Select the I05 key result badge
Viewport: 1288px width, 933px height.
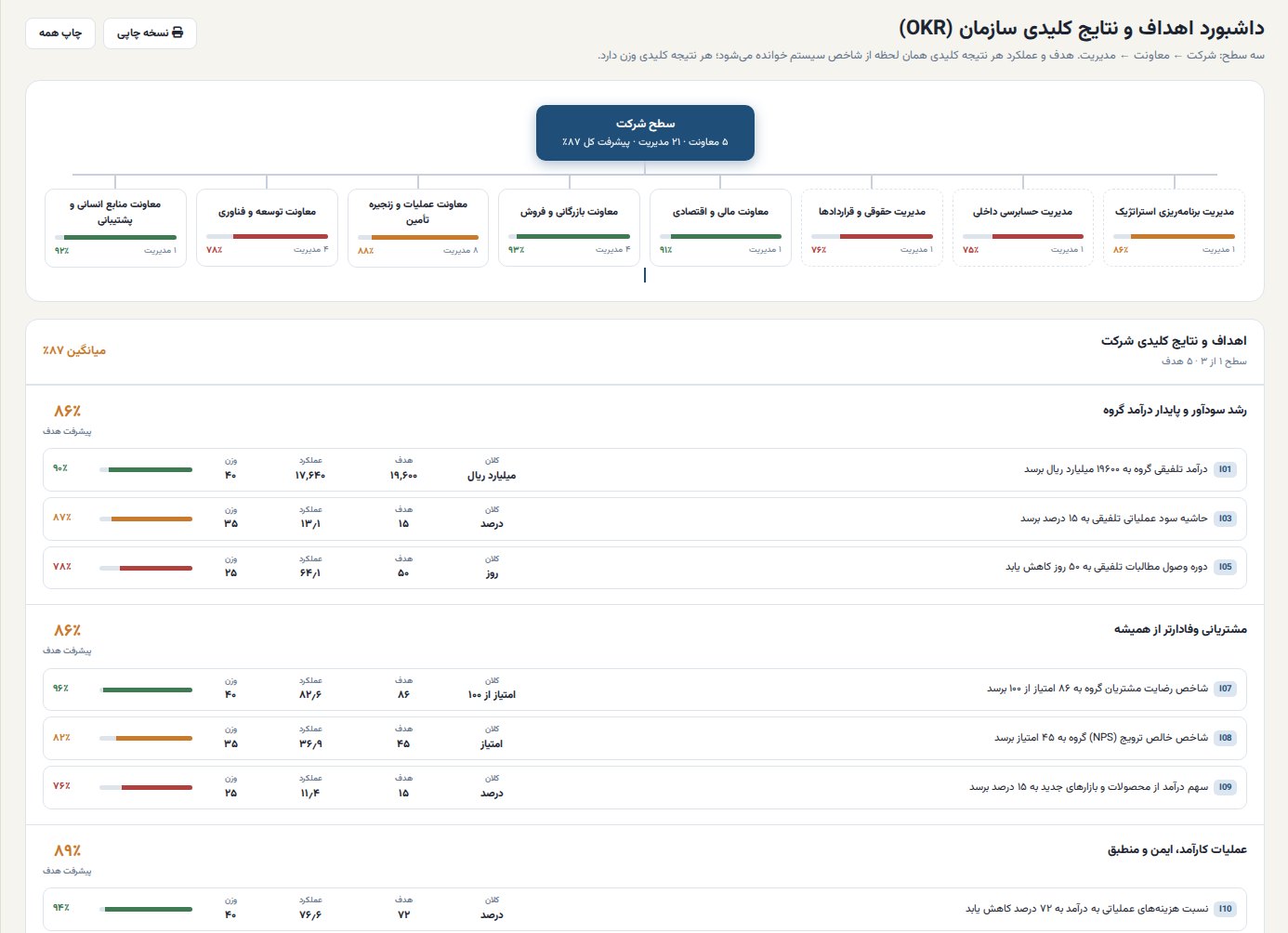1225,567
